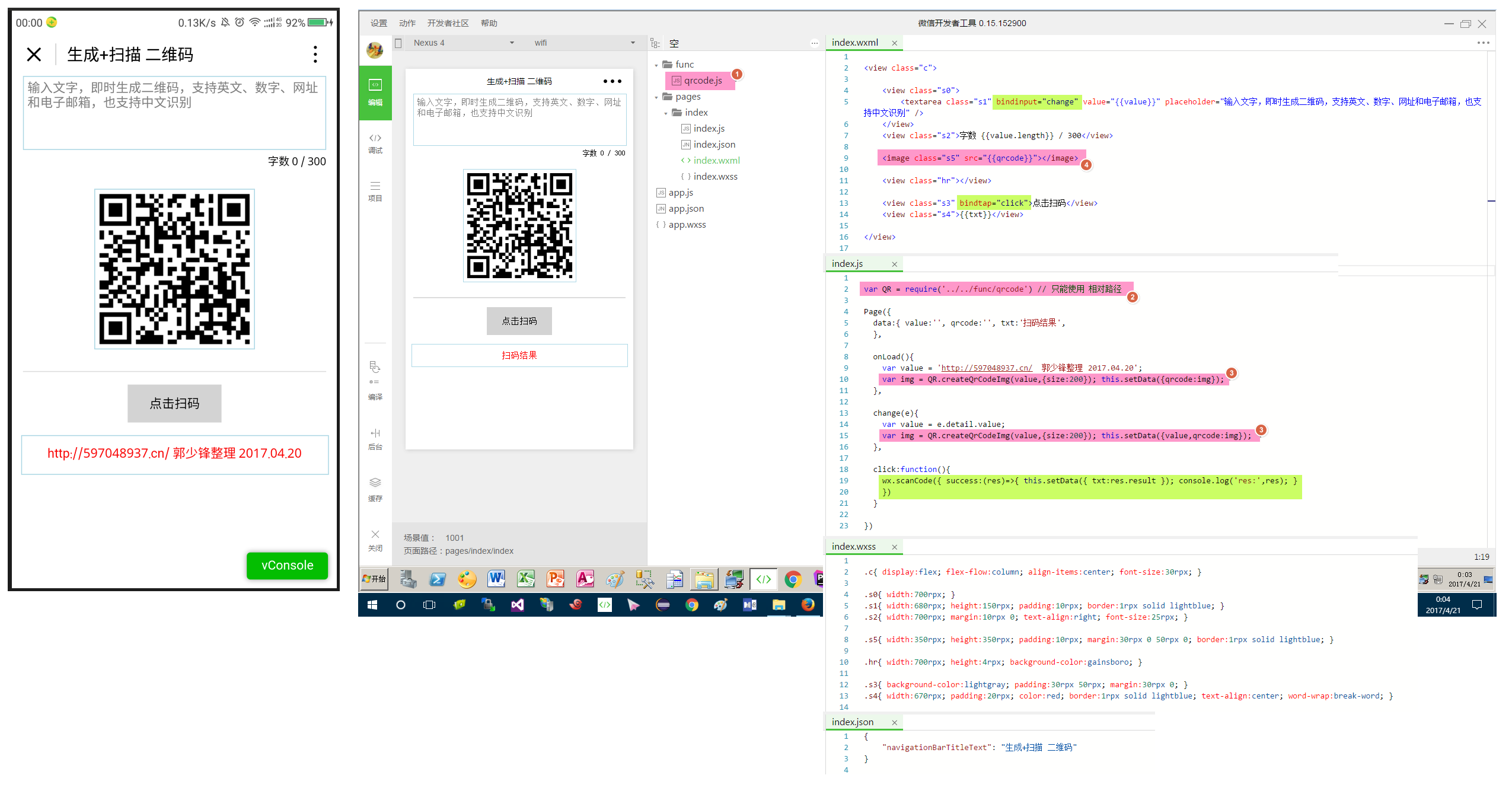Open the wifi network dropdown
The width and height of the screenshot is (1512, 791).
click(x=584, y=43)
